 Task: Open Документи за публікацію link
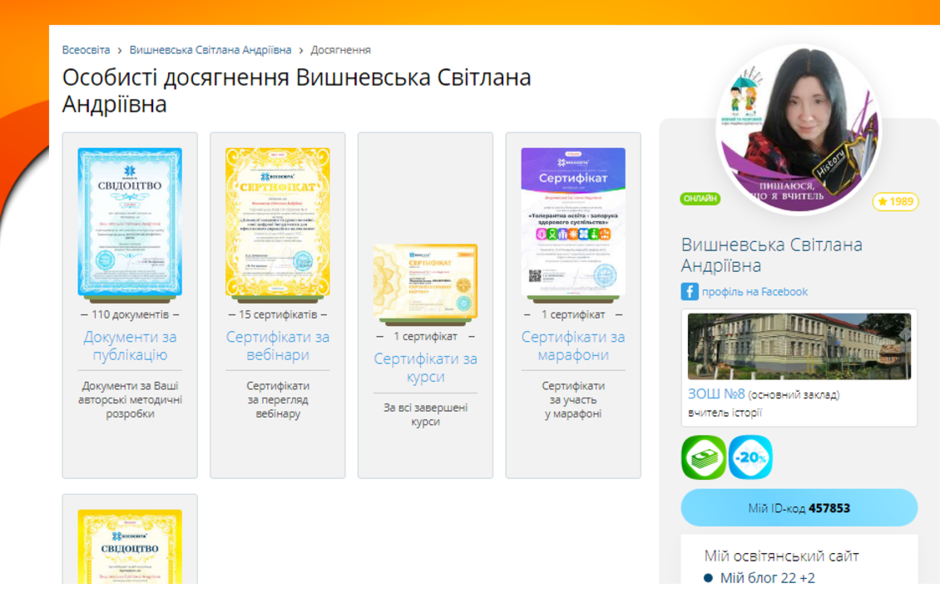click(x=130, y=346)
